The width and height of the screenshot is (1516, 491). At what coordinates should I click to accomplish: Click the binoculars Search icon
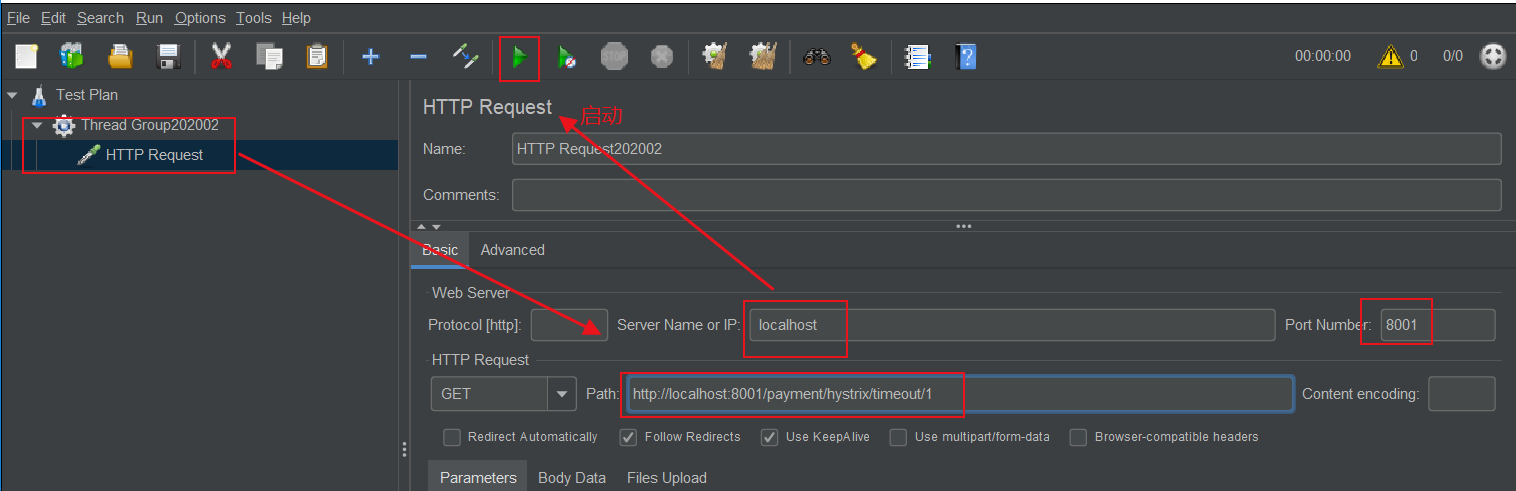817,57
